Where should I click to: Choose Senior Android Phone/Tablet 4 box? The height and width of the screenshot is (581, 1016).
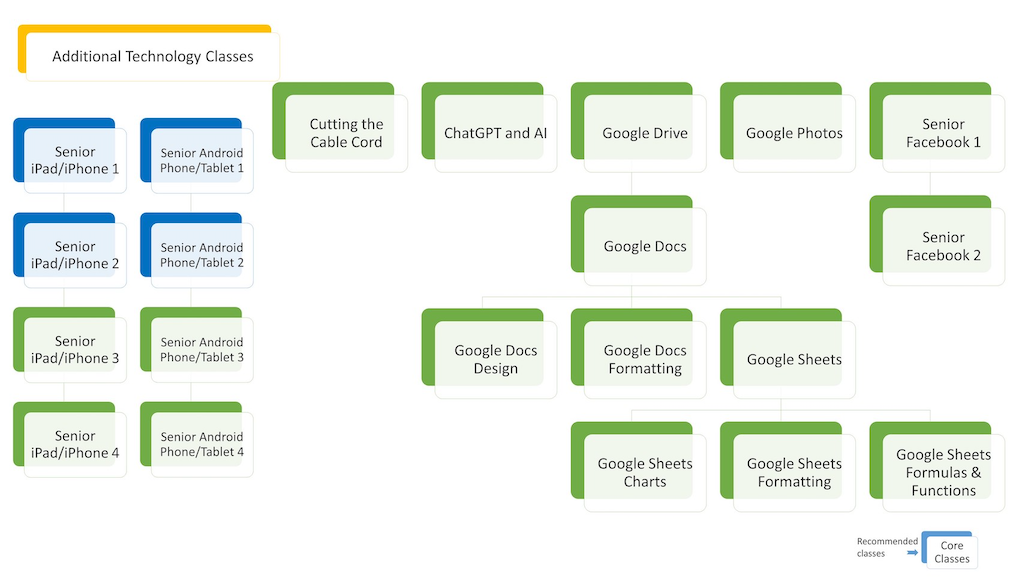tap(197, 440)
